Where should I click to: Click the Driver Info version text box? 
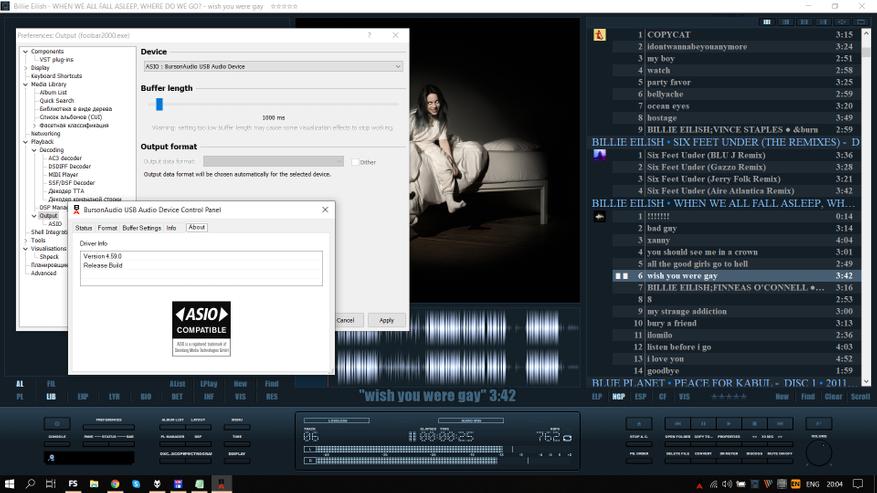click(201, 267)
